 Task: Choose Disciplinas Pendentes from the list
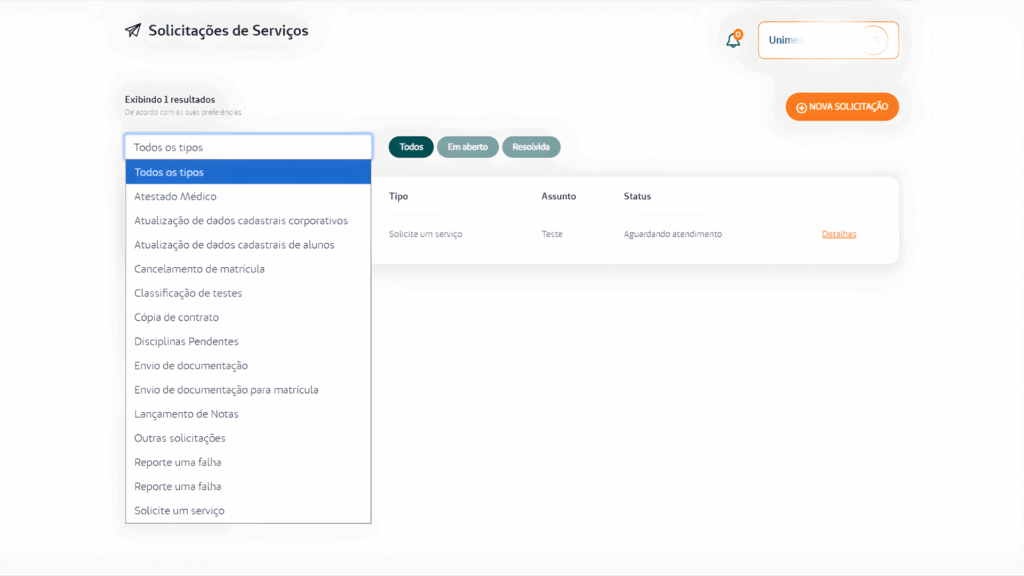pos(186,342)
